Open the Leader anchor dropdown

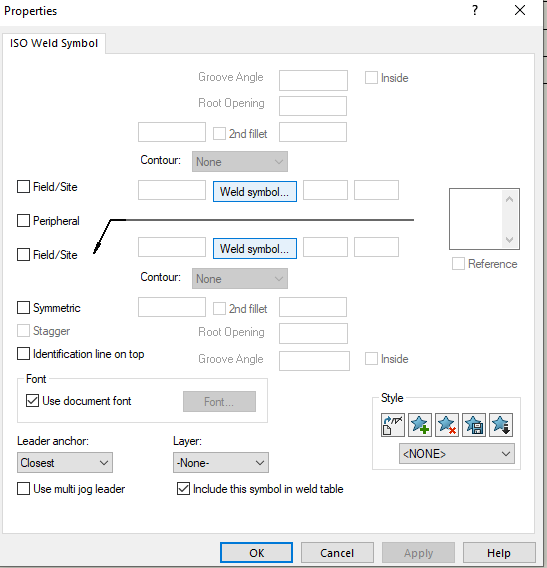pyautogui.click(x=65, y=463)
